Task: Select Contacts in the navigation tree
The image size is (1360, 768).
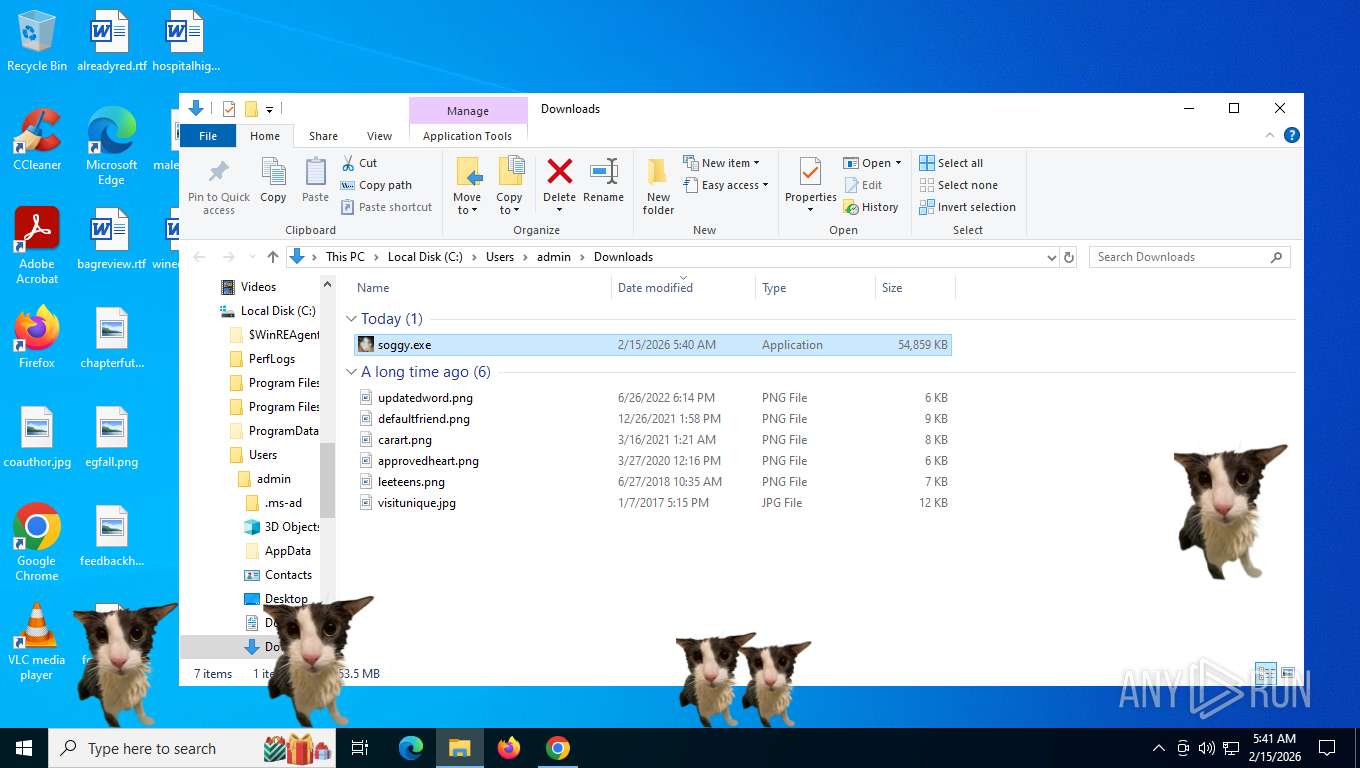Action: coord(288,575)
